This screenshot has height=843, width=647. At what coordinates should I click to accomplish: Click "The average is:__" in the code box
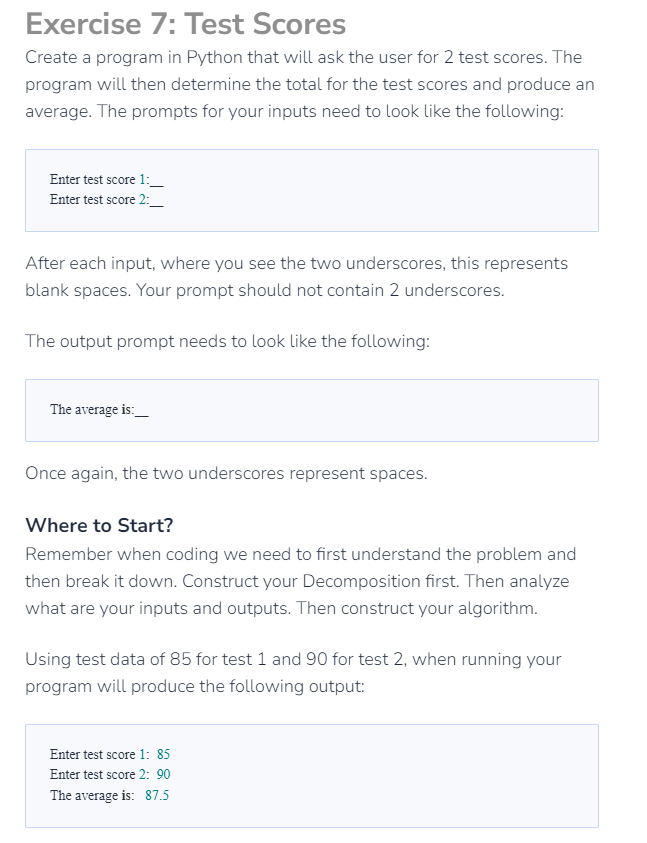click(99, 410)
